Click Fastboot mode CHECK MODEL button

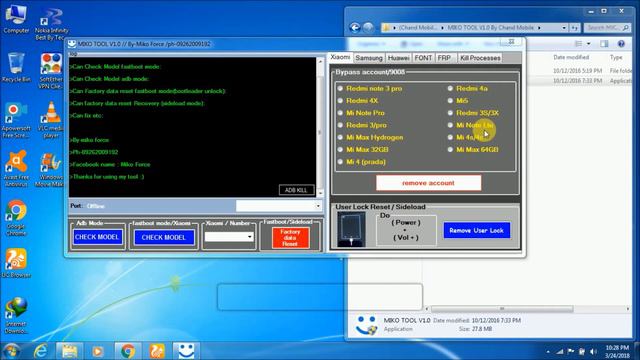(x=164, y=238)
